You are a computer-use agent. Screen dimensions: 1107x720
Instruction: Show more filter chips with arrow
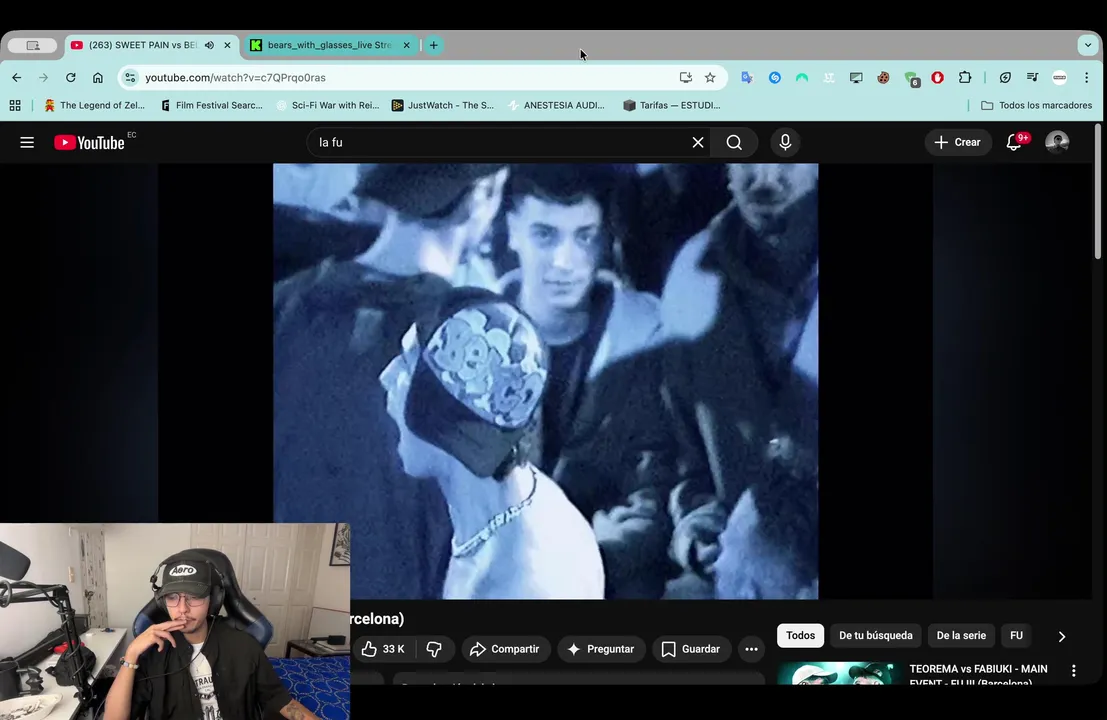click(1062, 636)
